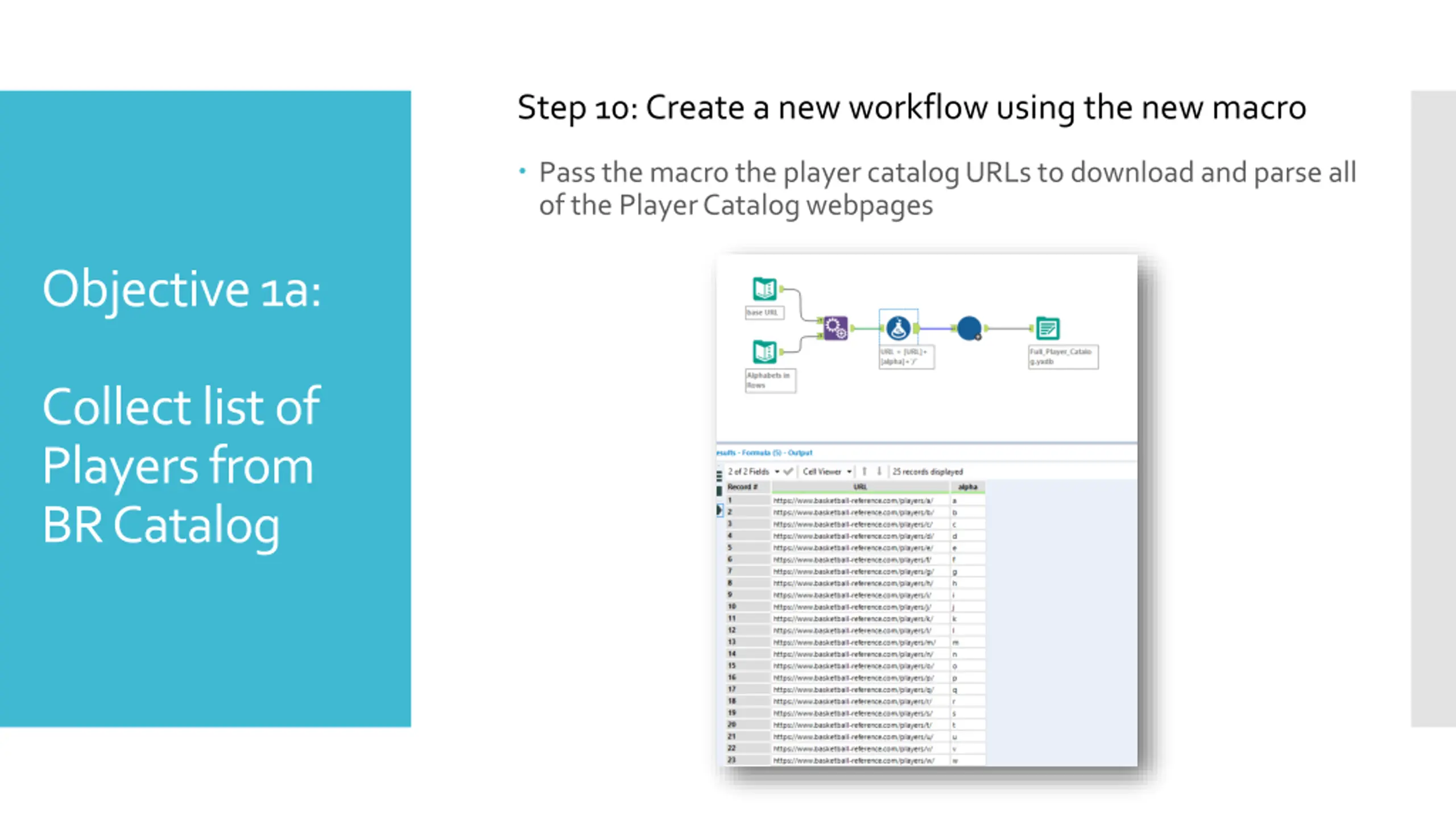Screen dimensions: 1456x819
Task: Click output anchor of base URL input tool
Action: pos(781,289)
